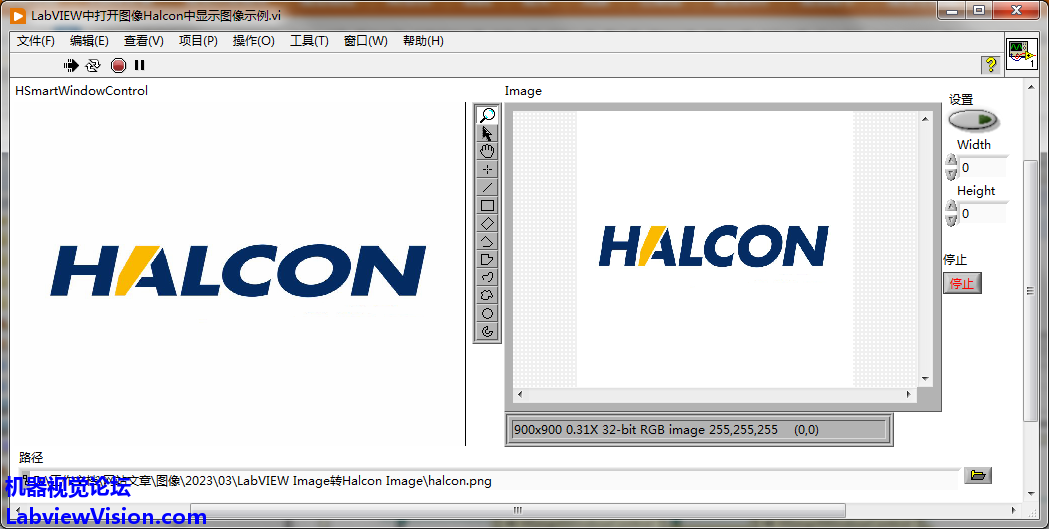Screen dimensions: 1049x529
Task: Toggle the 设置 switch button
Action: [973, 120]
